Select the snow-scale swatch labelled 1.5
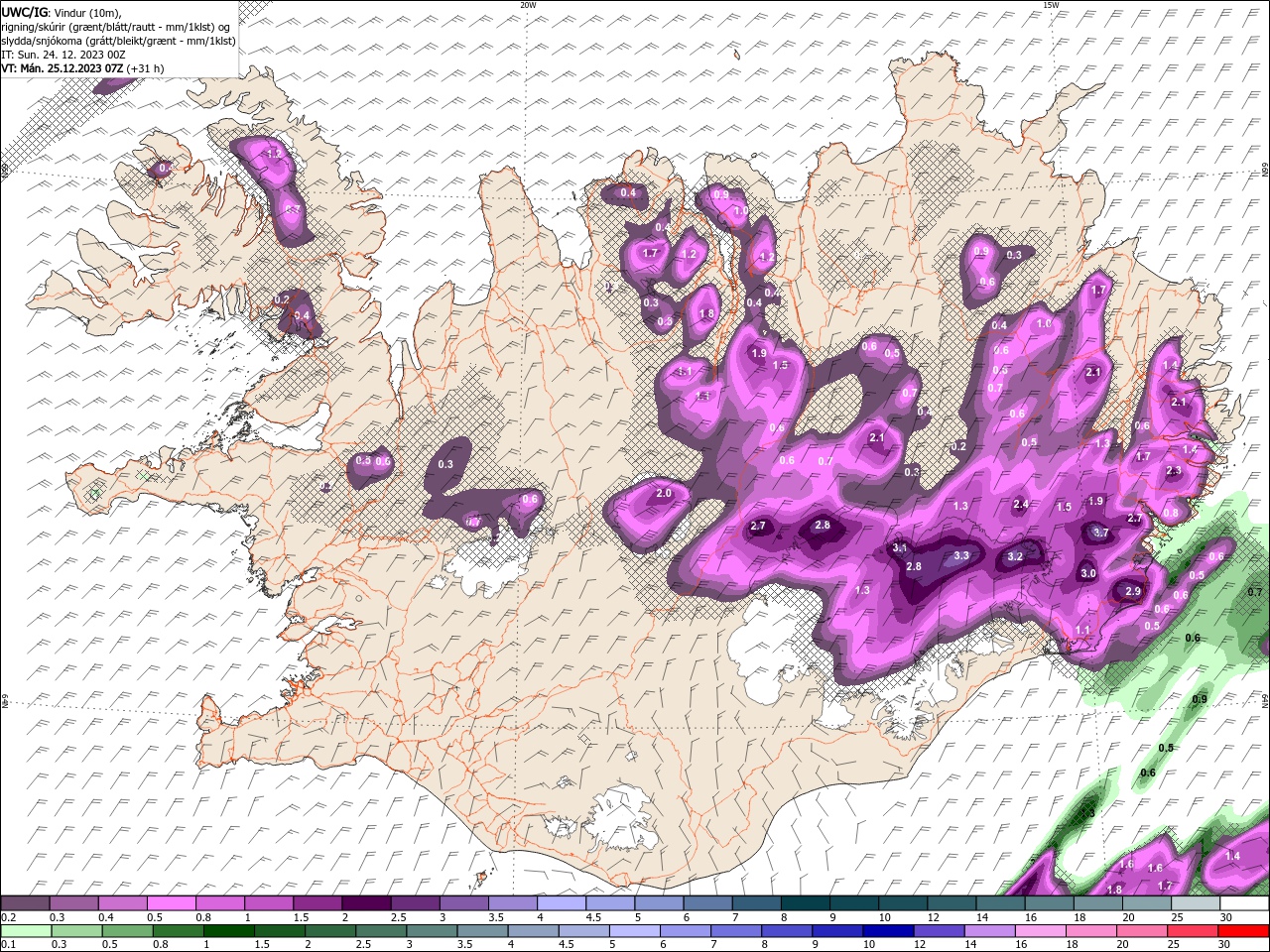1270x952 pixels. click(317, 903)
